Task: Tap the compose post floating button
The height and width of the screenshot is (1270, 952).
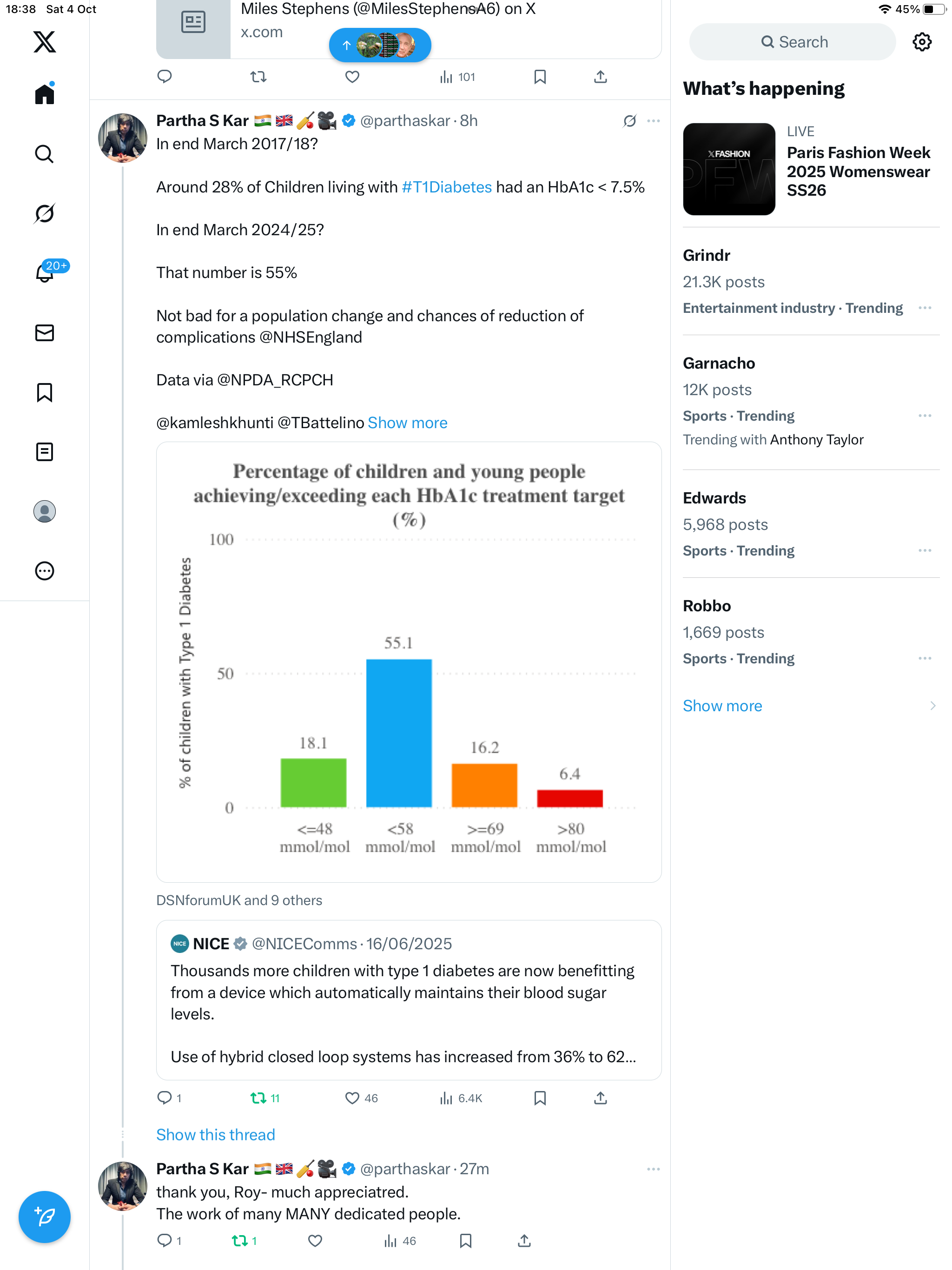Action: coord(44,1216)
